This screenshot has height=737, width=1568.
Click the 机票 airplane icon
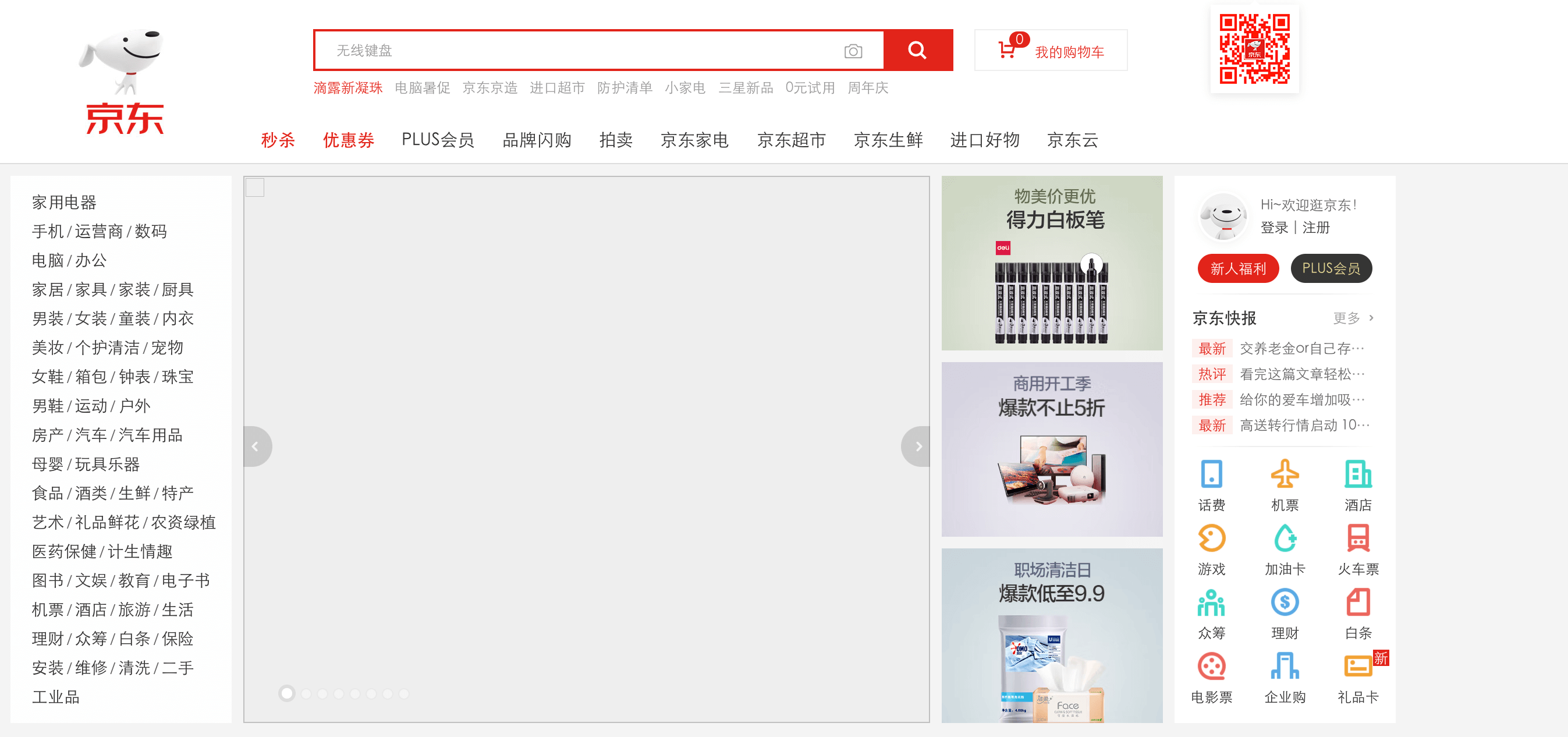pos(1285,474)
